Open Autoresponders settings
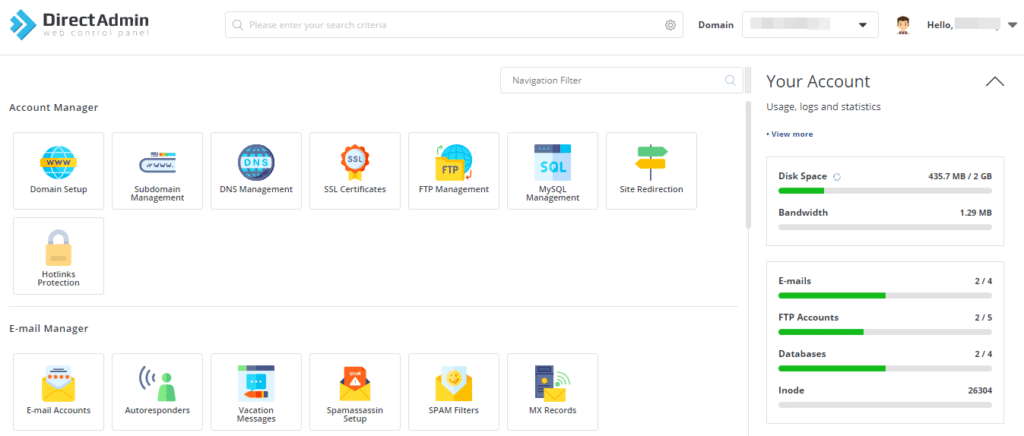This screenshot has width=1024, height=436. [157, 391]
